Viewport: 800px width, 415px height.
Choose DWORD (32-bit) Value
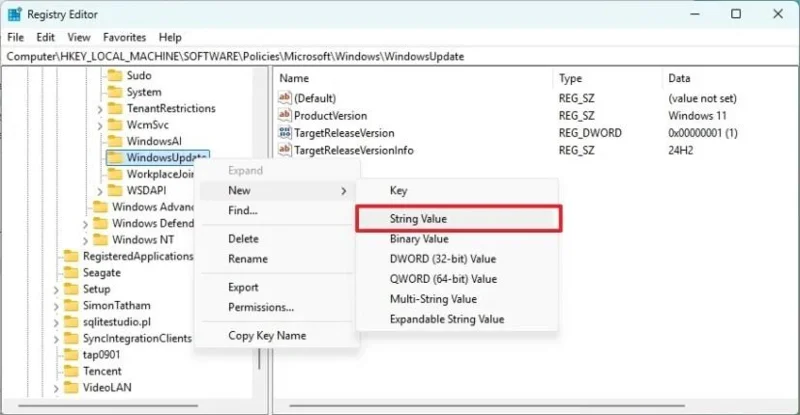click(x=457, y=259)
